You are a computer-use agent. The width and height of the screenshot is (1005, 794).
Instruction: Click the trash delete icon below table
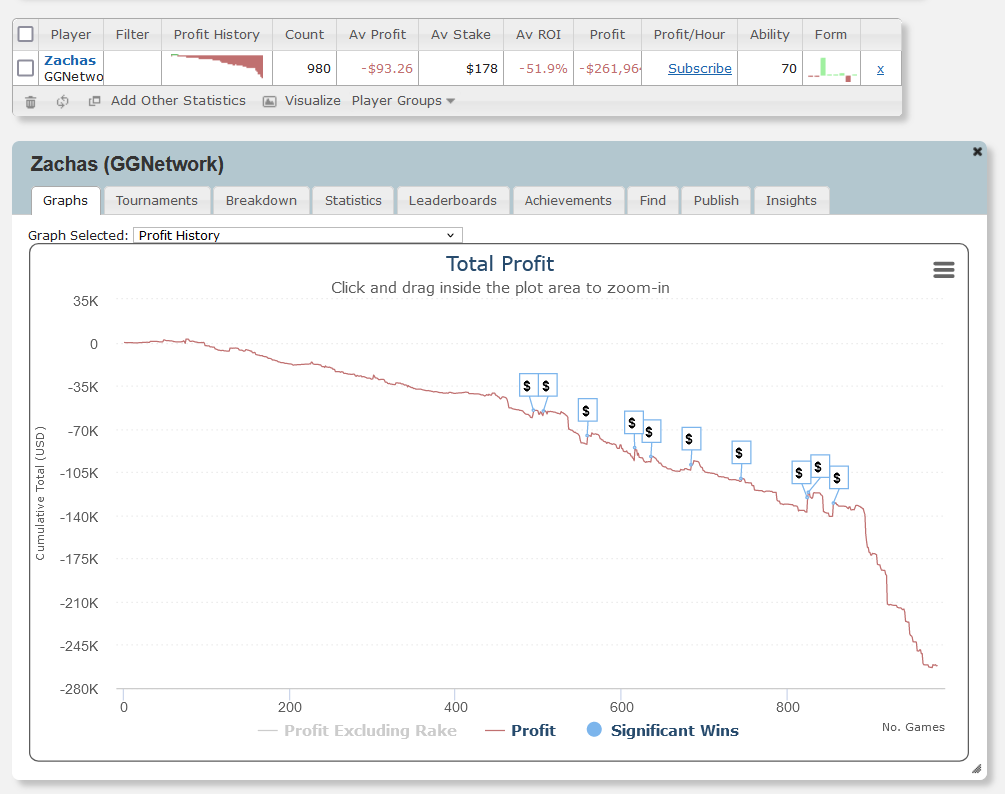(x=30, y=101)
